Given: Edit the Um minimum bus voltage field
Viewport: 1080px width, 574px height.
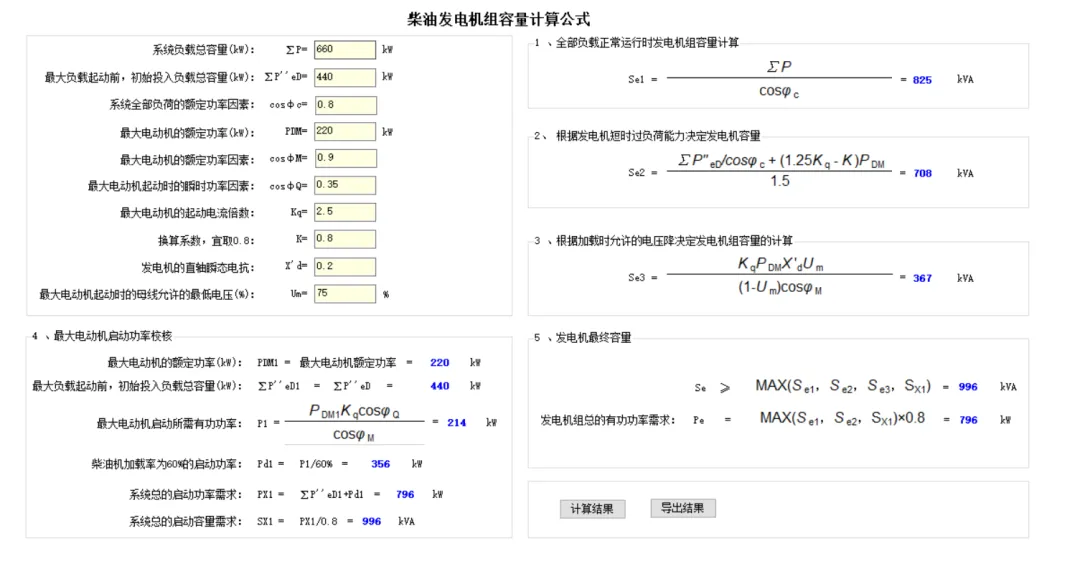Looking at the screenshot, I should 345,294.
